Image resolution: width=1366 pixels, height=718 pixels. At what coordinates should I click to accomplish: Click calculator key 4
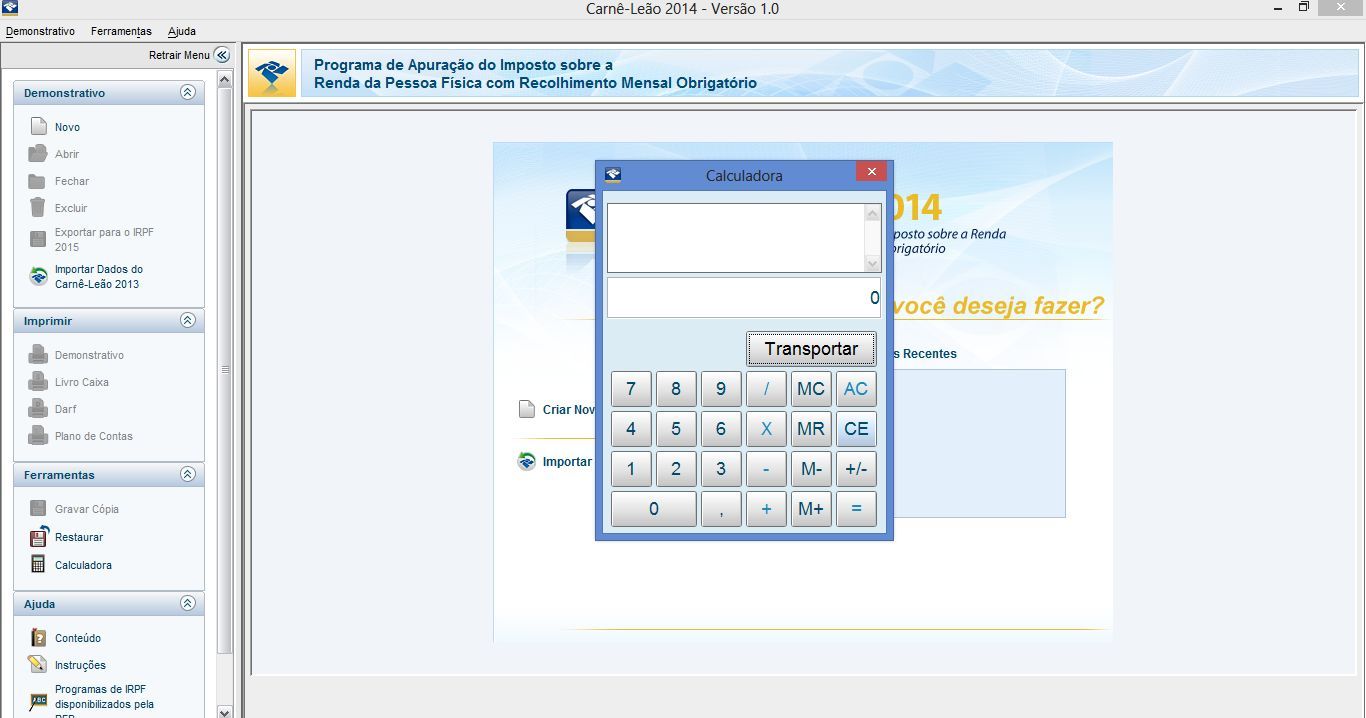point(631,429)
